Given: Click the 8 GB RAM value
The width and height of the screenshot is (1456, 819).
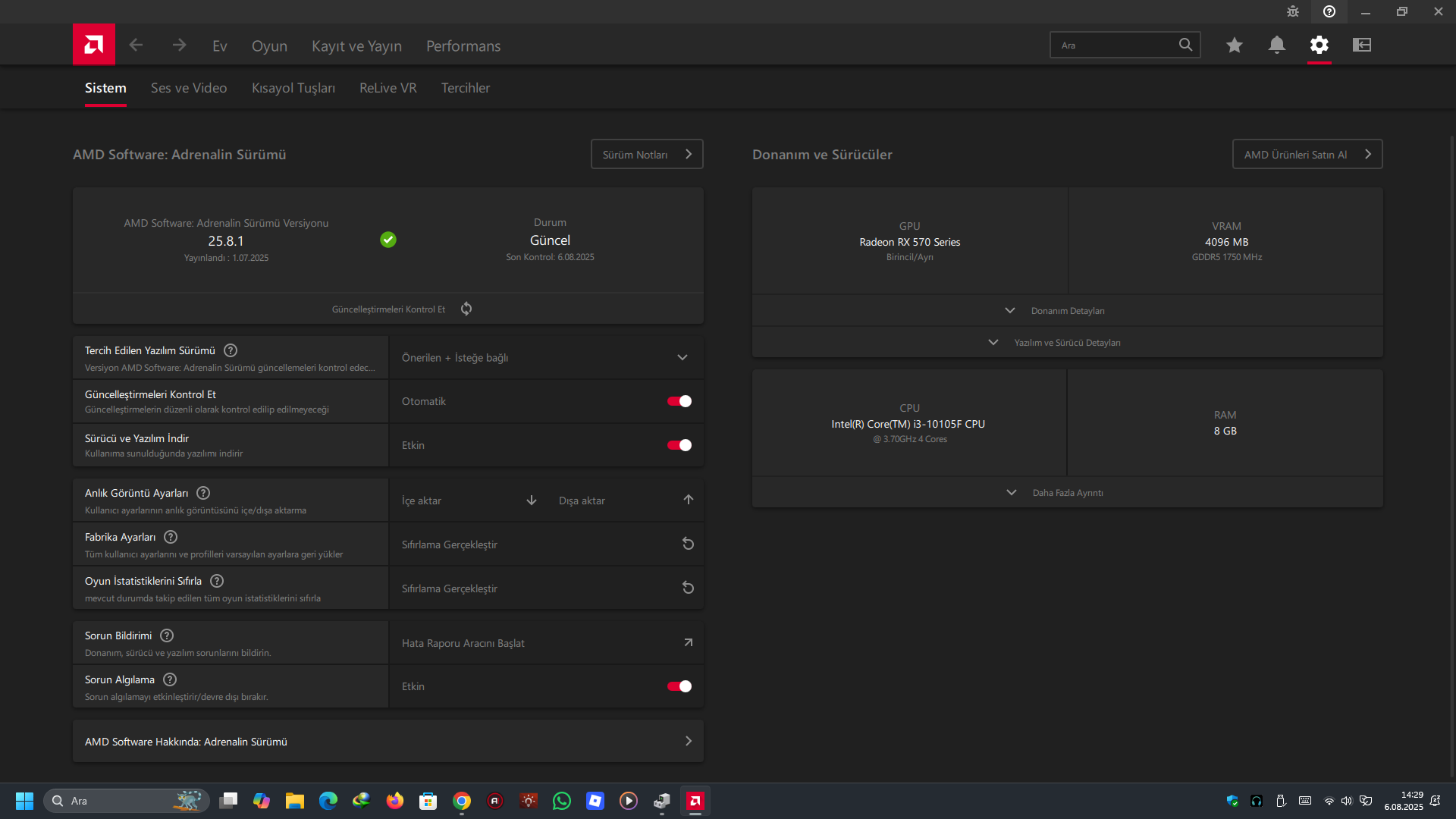Looking at the screenshot, I should tap(1225, 431).
